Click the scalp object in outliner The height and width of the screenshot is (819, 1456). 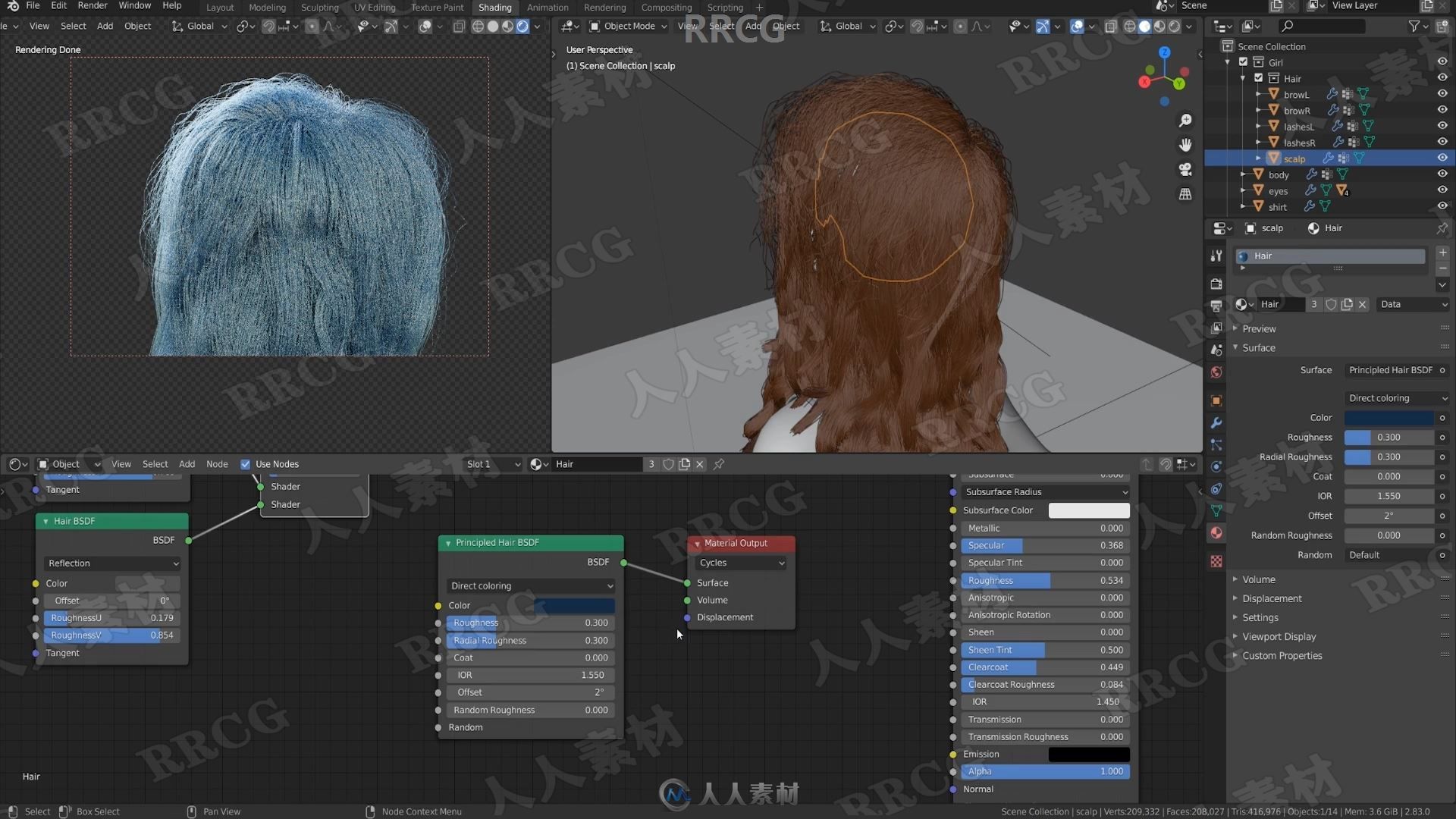1295,158
